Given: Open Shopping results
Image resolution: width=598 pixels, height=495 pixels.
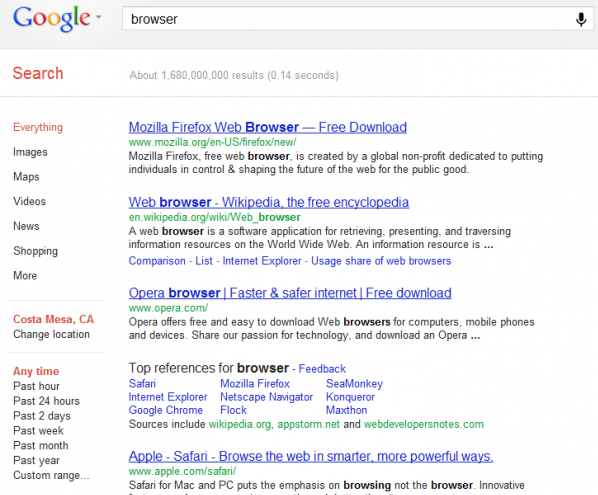Looking at the screenshot, I should pos(35,251).
